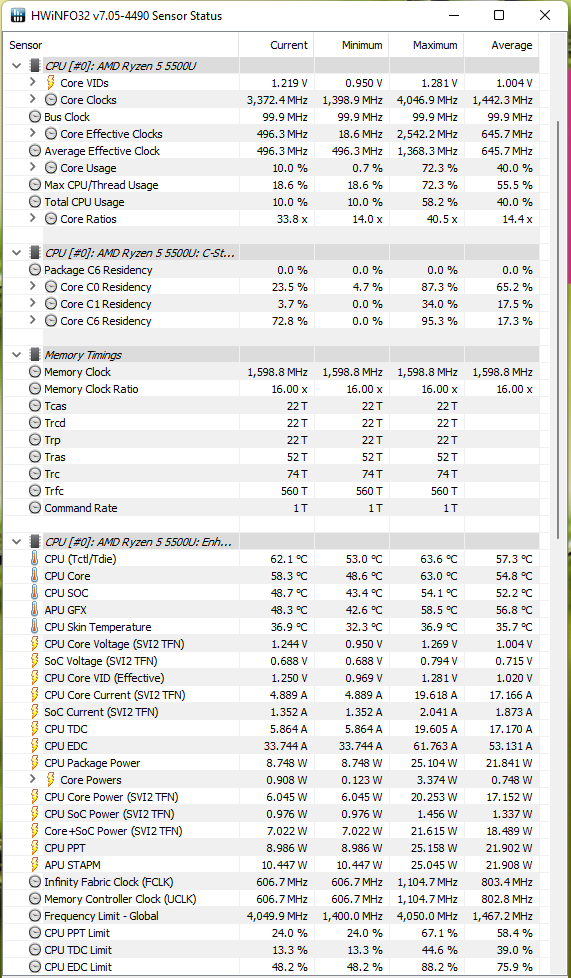Screen dimensions: 571x978
Task: Click the thermometer icon beside CPU Skin Temperature
Action: 35,627
